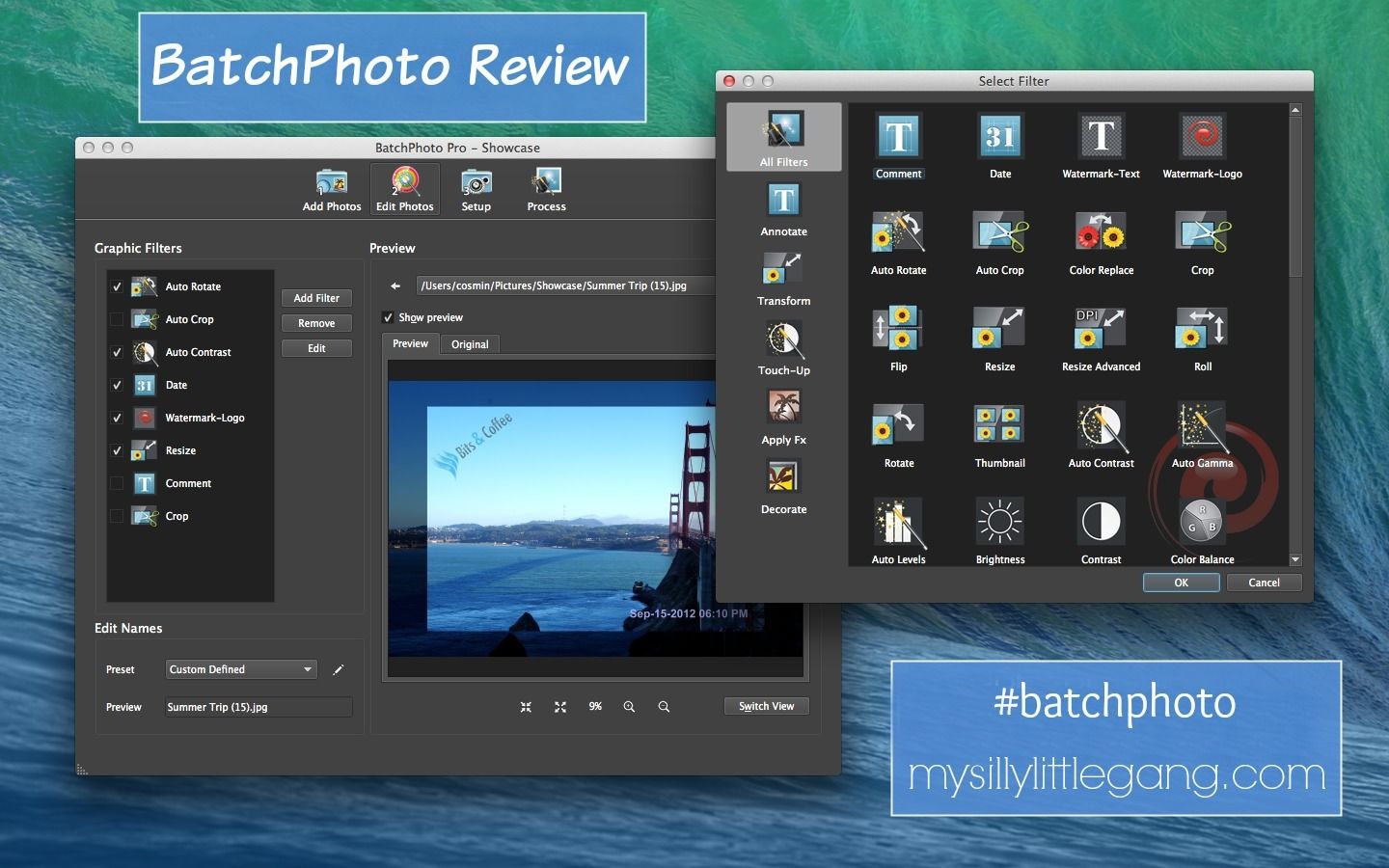
Task: Go to the Setup step
Action: [x=477, y=189]
